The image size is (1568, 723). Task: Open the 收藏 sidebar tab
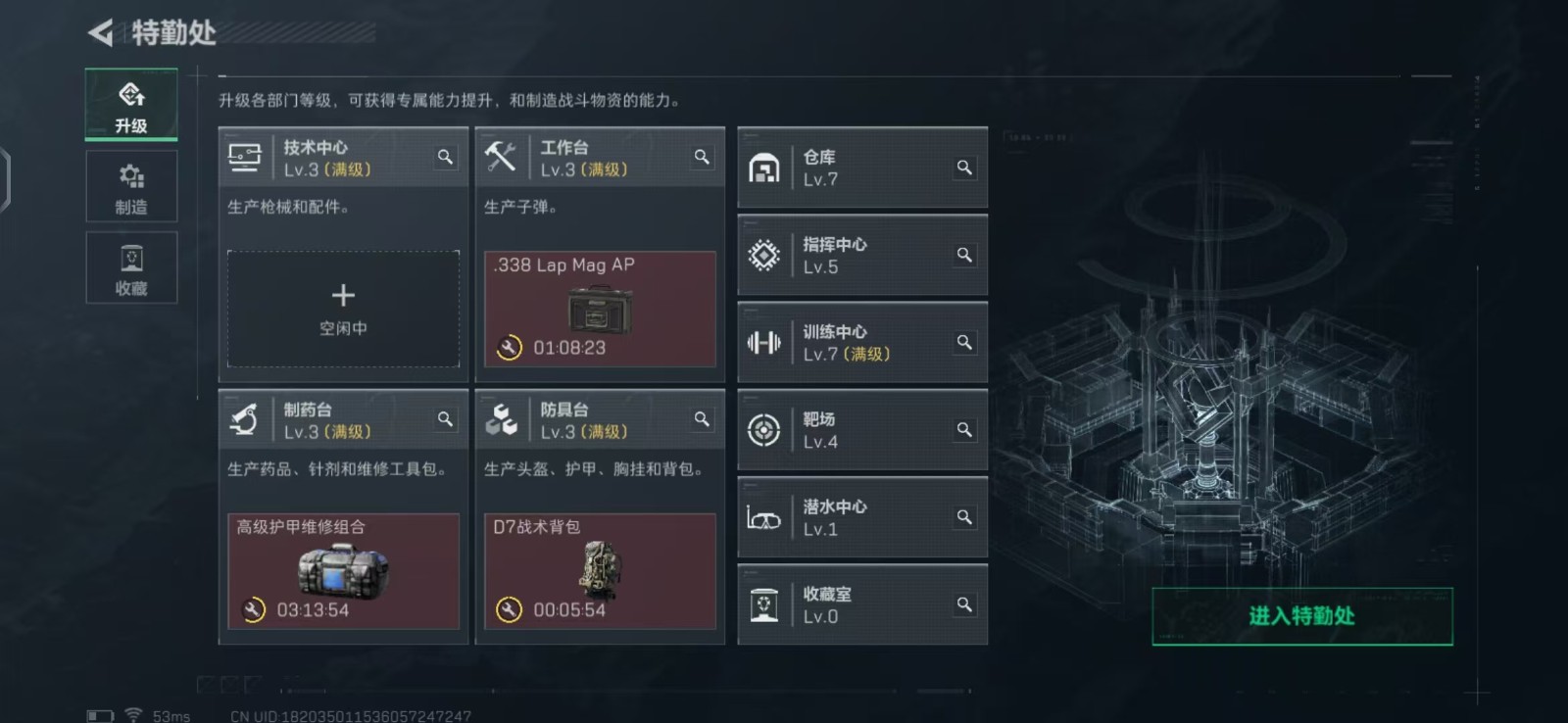[x=131, y=267]
